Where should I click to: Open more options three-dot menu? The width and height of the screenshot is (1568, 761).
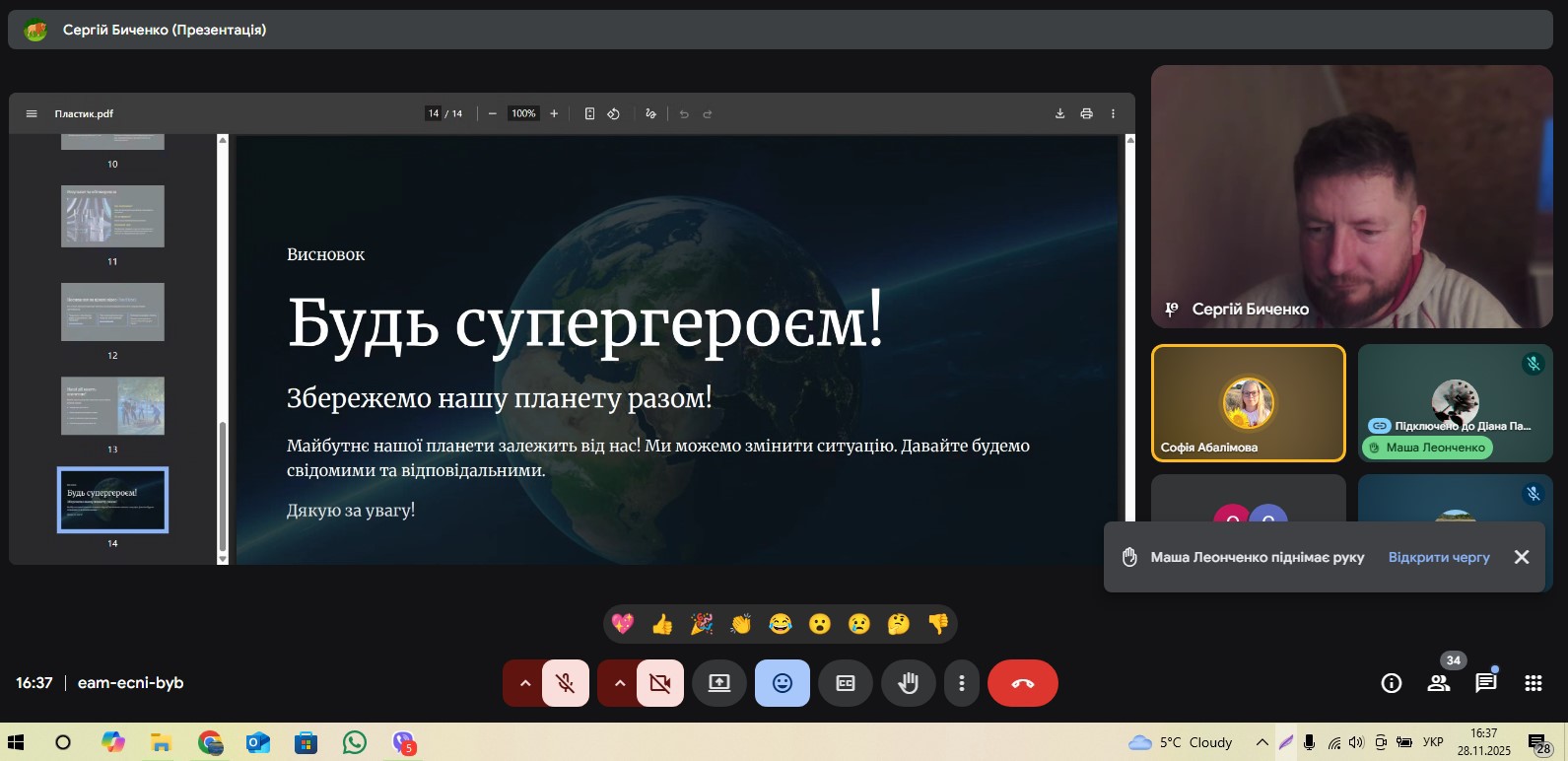click(x=962, y=683)
